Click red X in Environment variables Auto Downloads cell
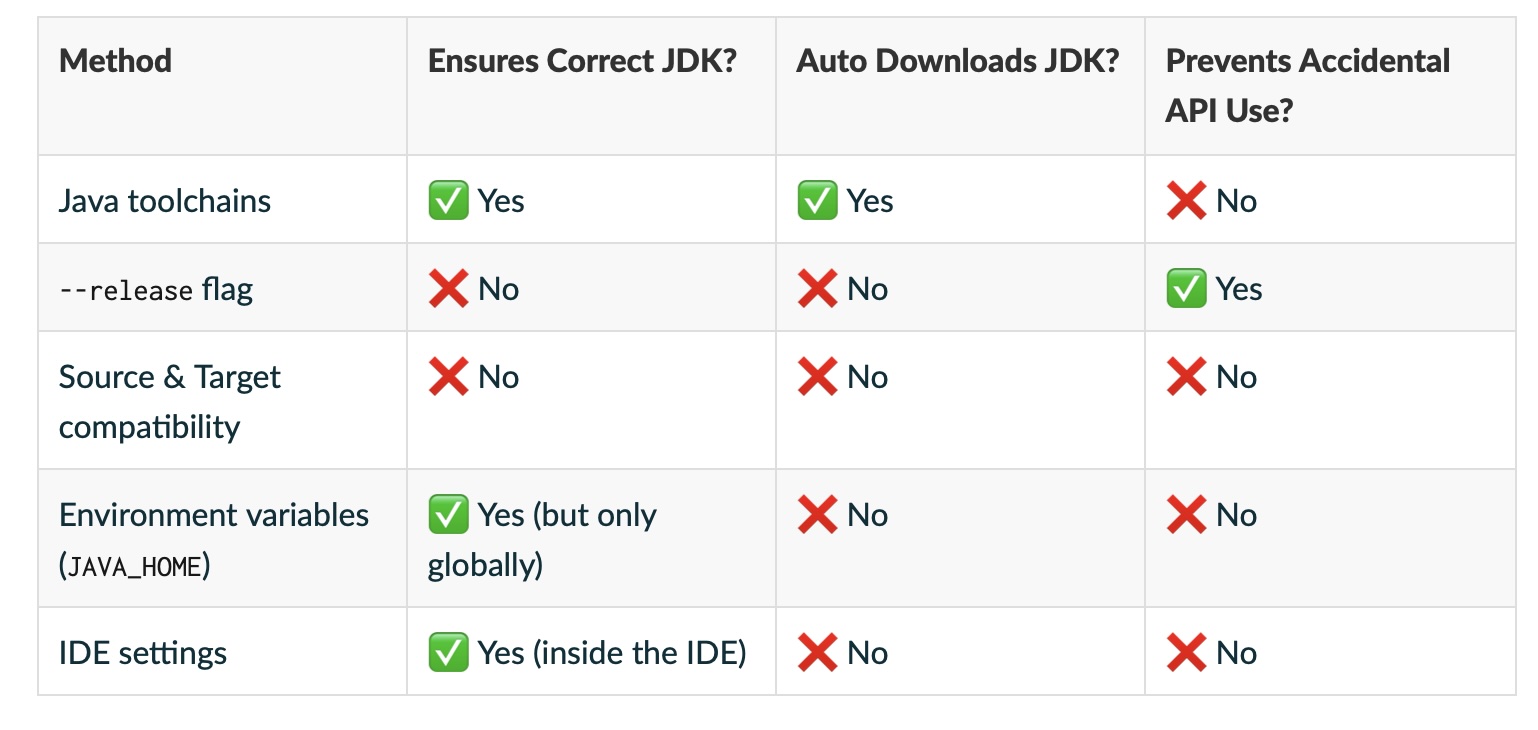 tap(816, 515)
